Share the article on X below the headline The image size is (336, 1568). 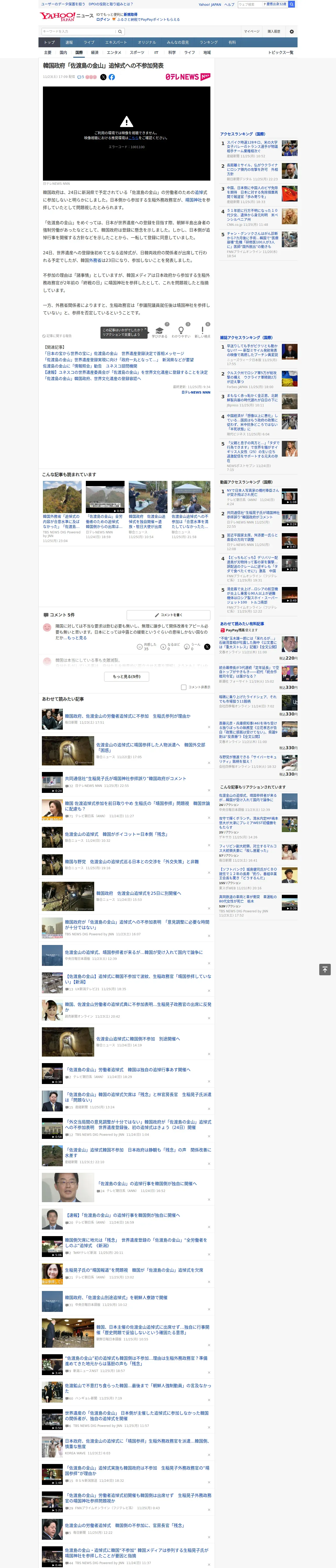point(103,77)
